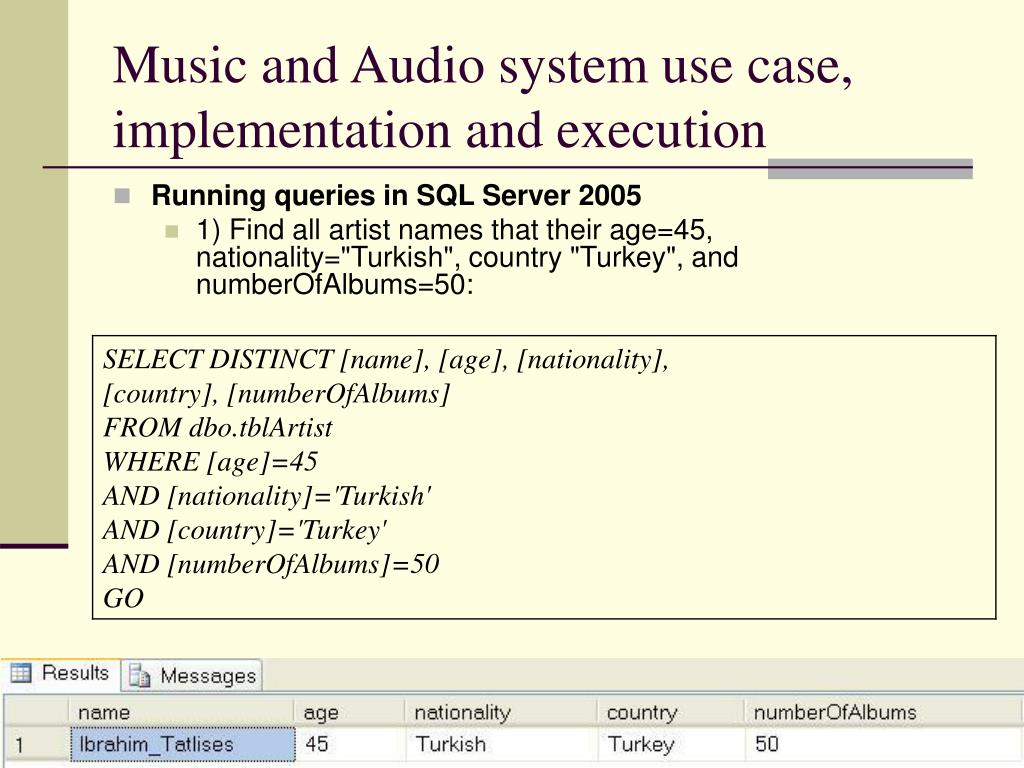Viewport: 1024px width, 768px height.
Task: Click the 'WHERE [age]=45' query line
Action: 210,462
